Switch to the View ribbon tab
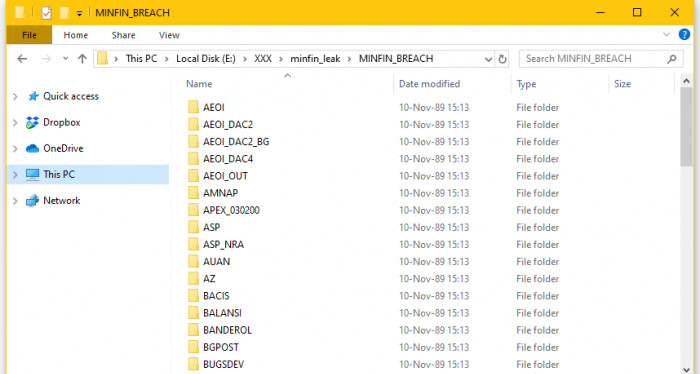700x374 pixels. (x=169, y=35)
